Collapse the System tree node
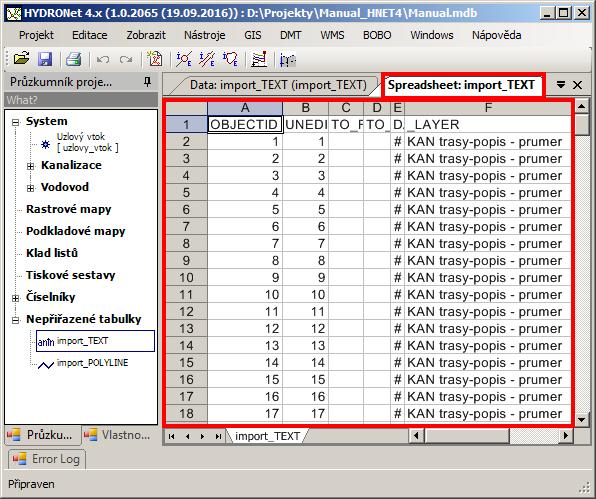This screenshot has width=596, height=499. click(16, 122)
